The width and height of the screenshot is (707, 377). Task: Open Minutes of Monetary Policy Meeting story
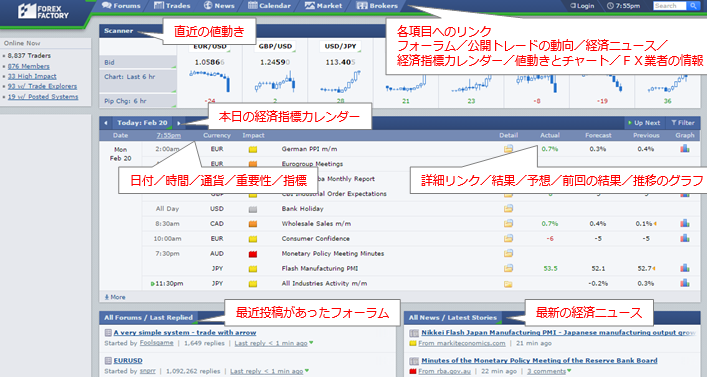[539, 360]
